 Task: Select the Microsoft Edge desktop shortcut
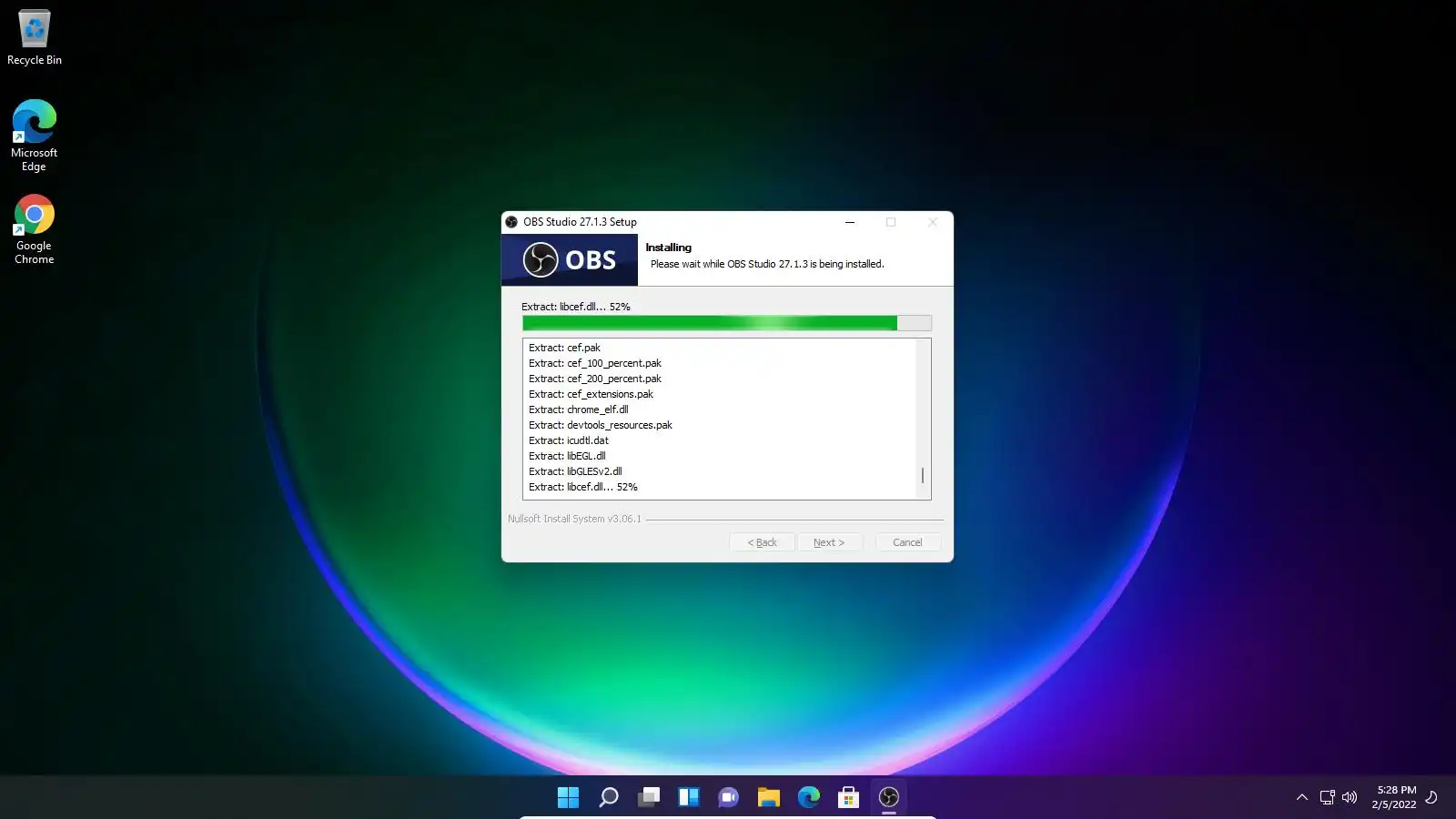pos(35,136)
